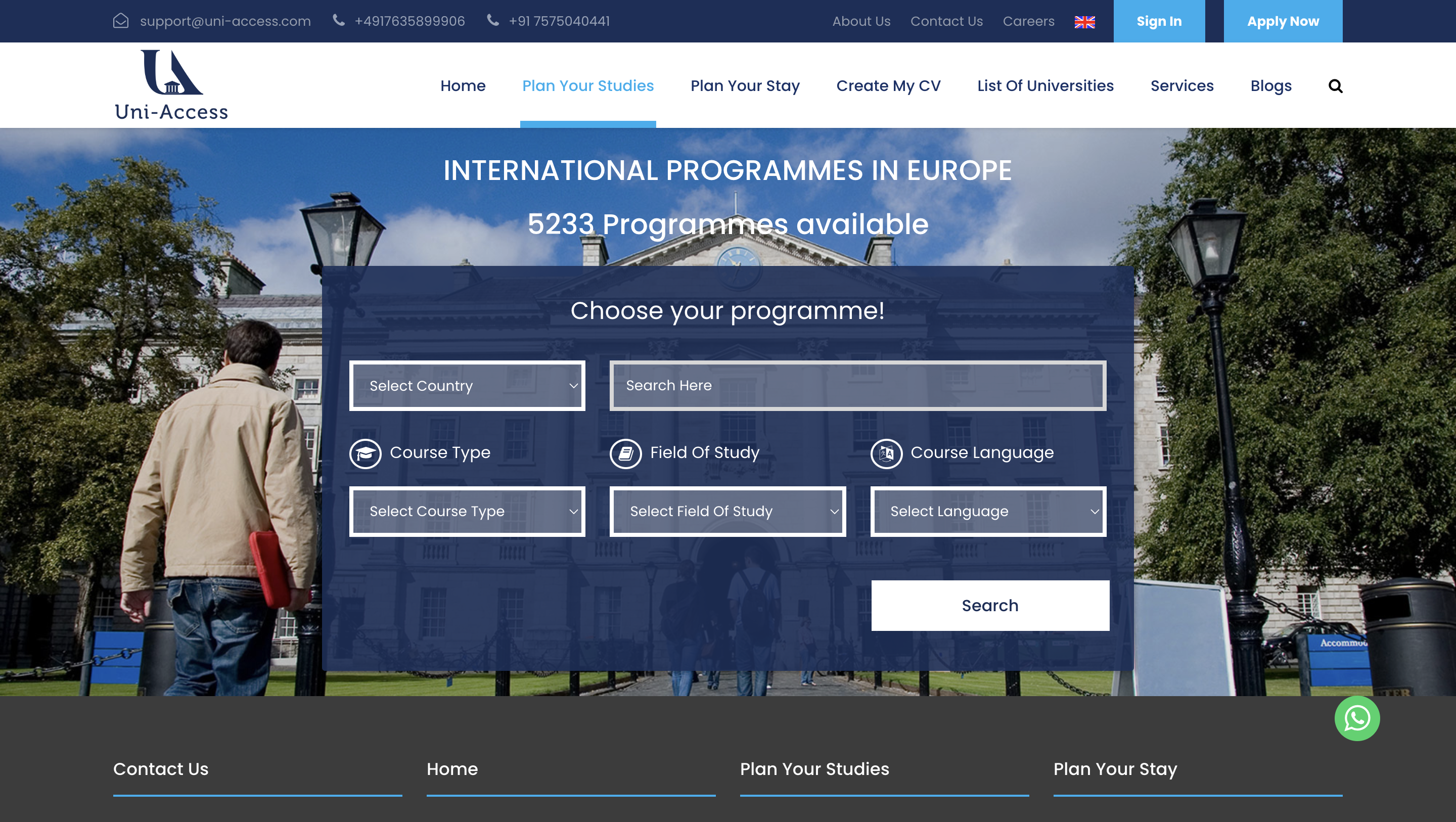1456x822 pixels.
Task: Open Contact Us link in top bar
Action: (946, 21)
